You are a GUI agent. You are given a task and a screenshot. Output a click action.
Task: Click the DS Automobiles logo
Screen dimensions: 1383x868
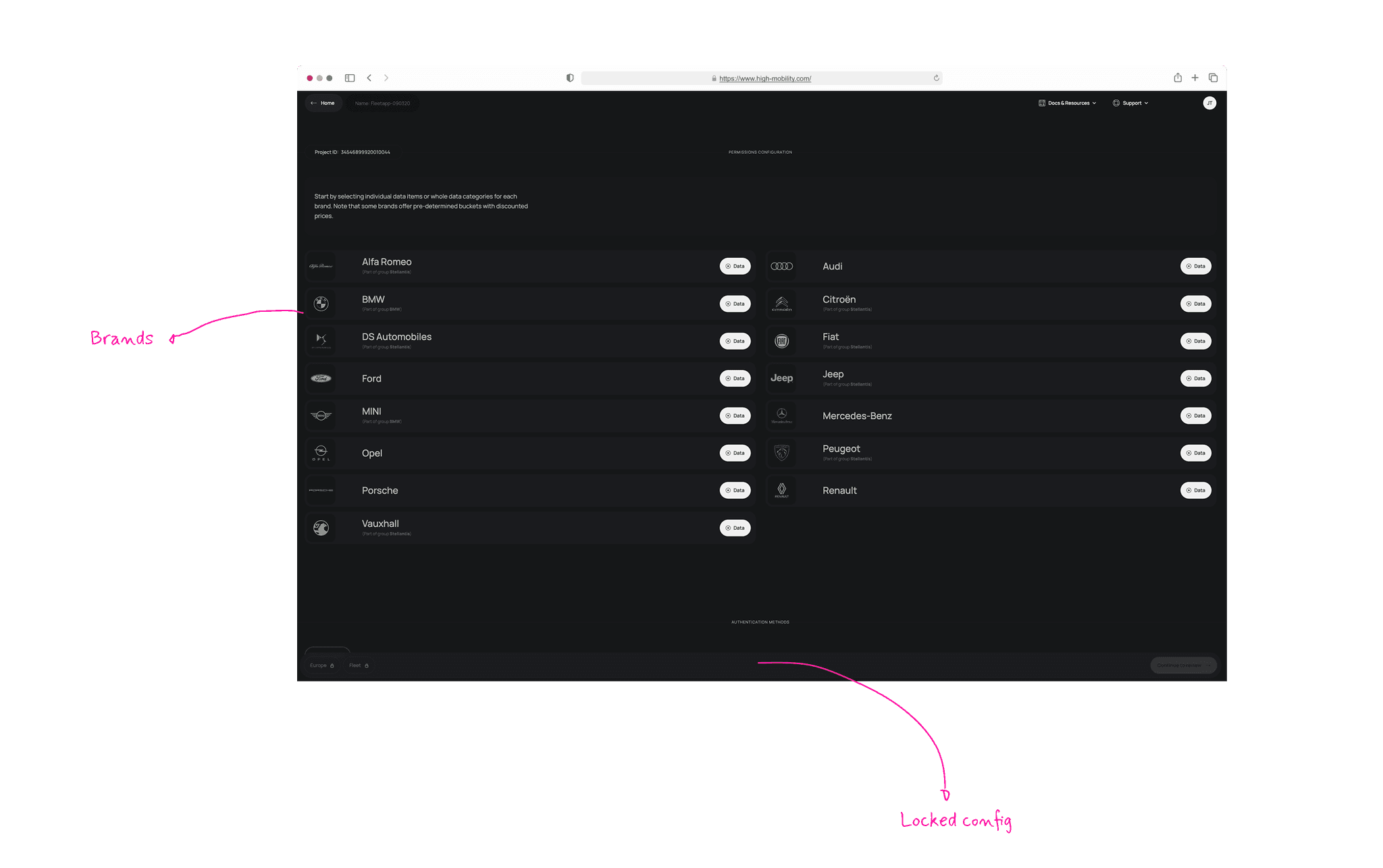point(321,340)
